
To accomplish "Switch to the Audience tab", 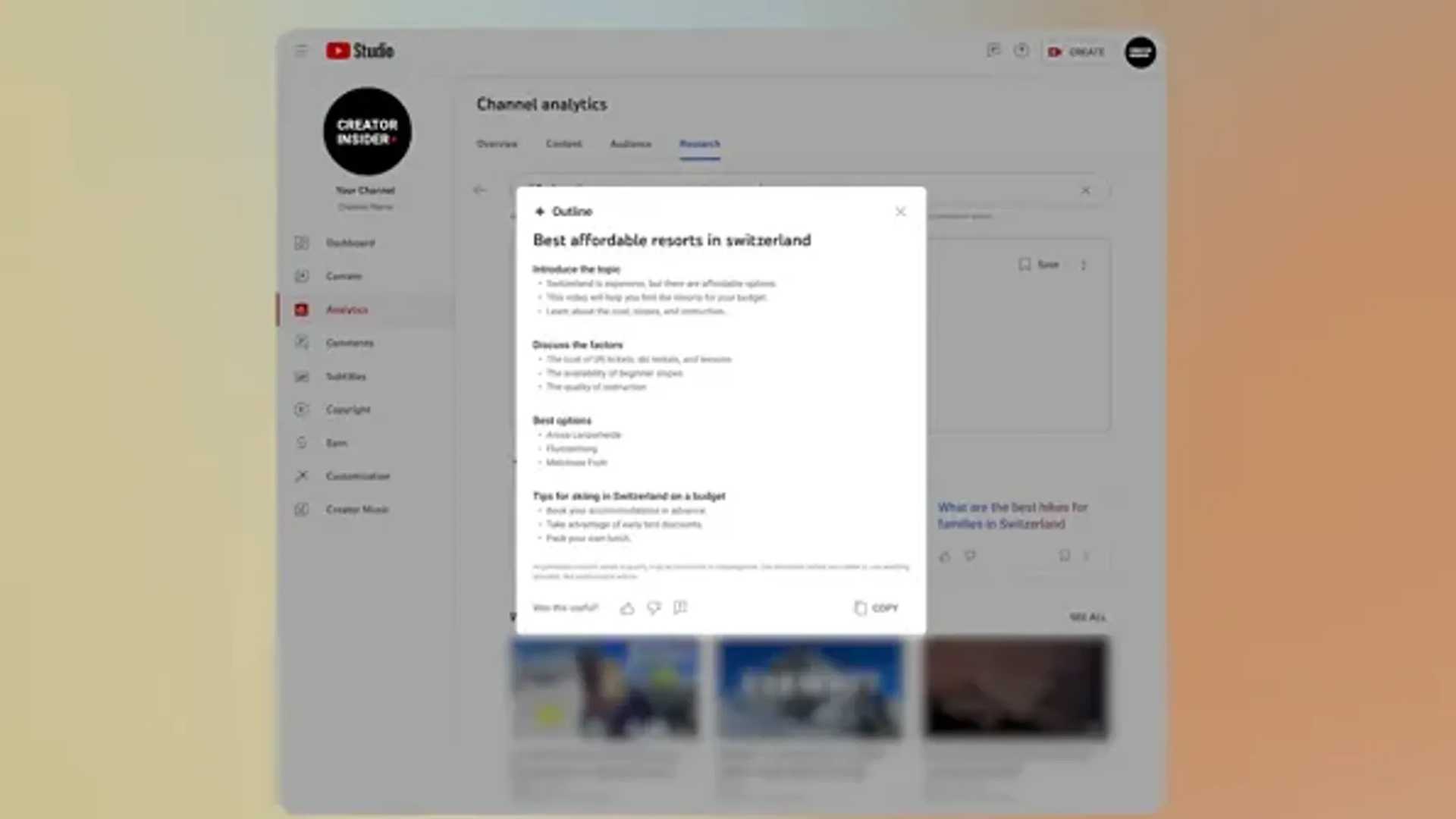I will (630, 143).
